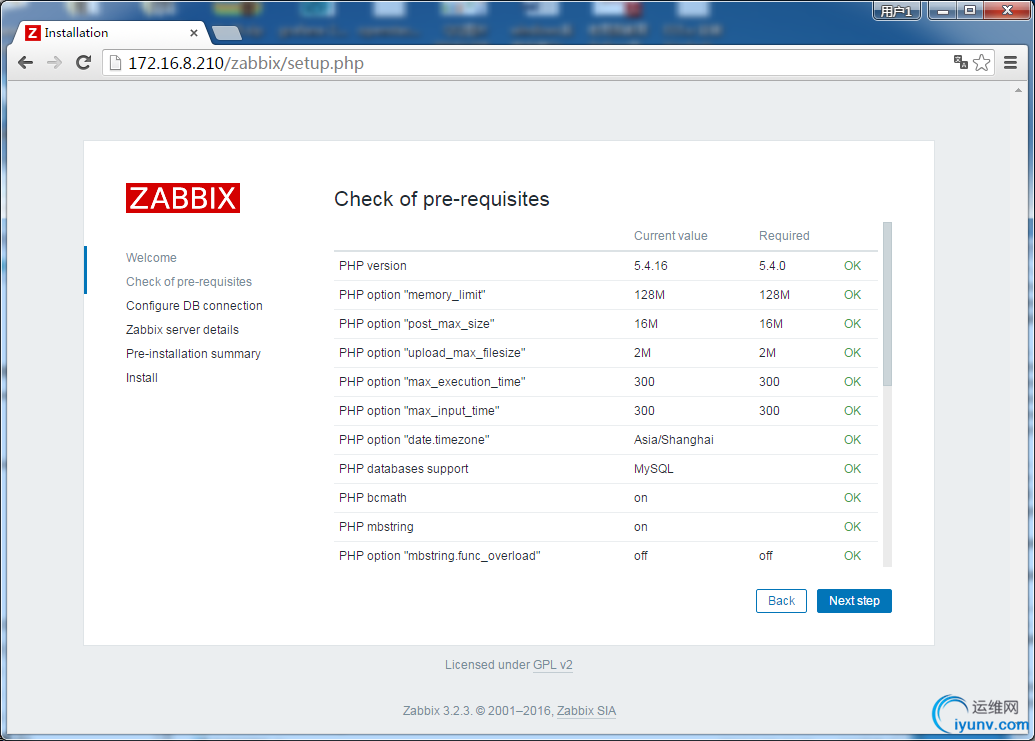
Task: Click current value "300" for max_input_time
Action: point(644,411)
